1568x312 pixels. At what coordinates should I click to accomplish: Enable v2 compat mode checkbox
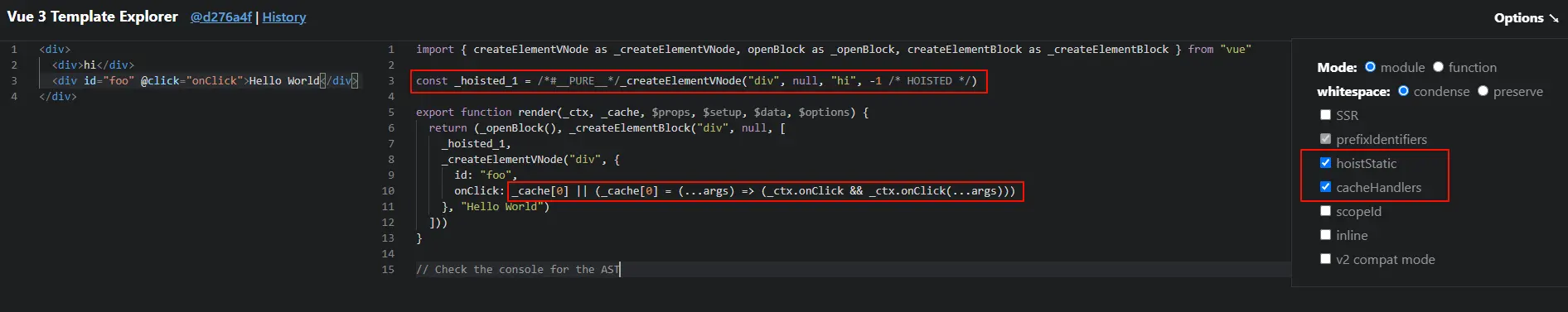point(1325,259)
